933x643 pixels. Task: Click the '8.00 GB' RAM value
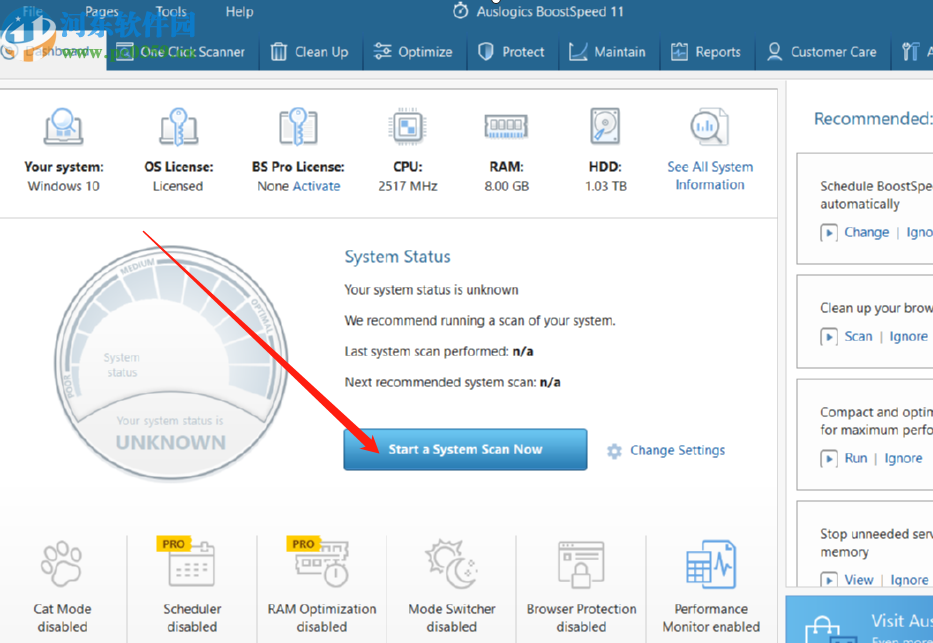(506, 186)
